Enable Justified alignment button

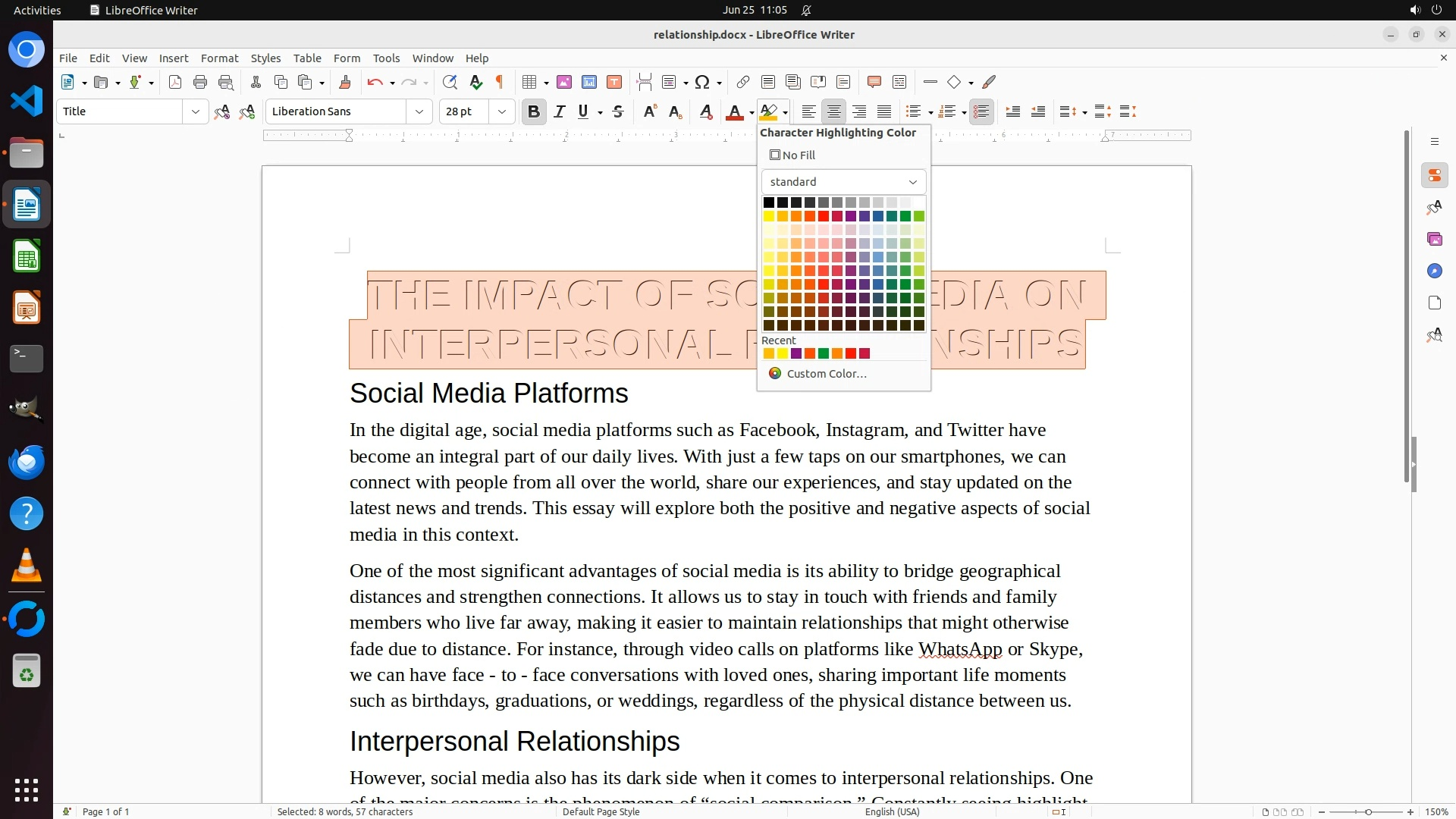tap(884, 112)
